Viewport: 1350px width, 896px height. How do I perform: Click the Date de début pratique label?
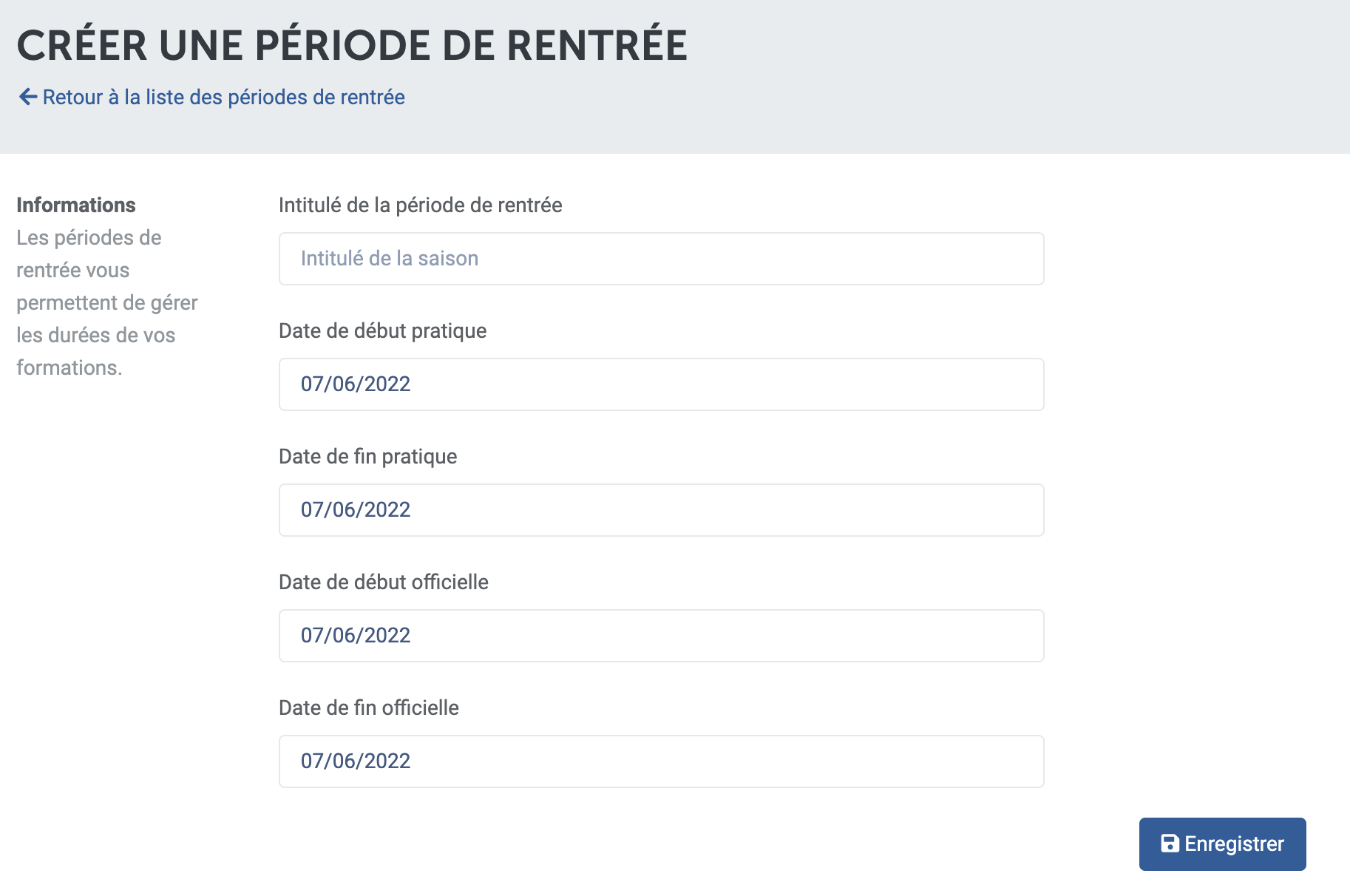382,331
